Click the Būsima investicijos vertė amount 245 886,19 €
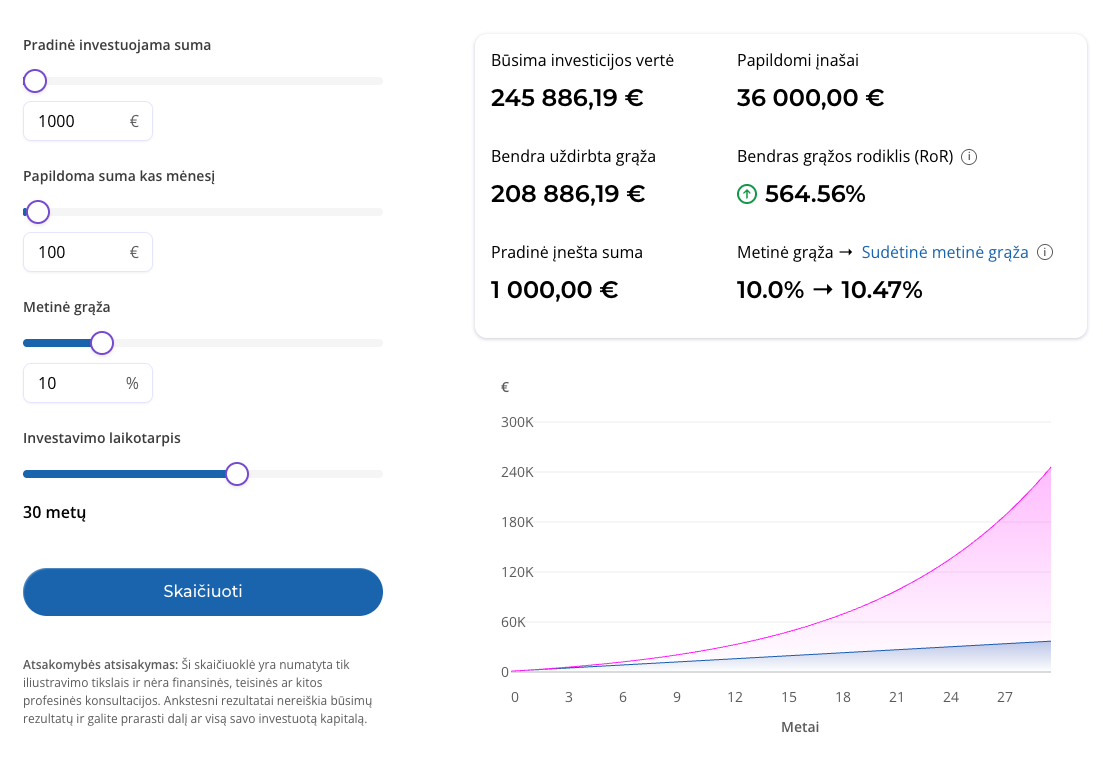Image resolution: width=1103 pixels, height=757 pixels. point(567,98)
